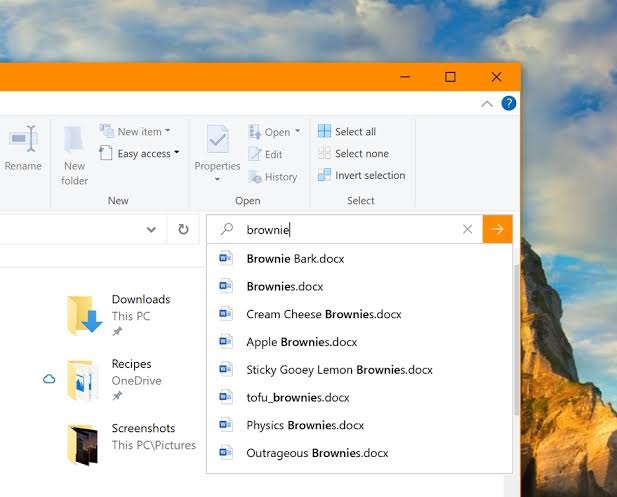Select Cream Cheese Brownies.docx suggestion

(x=323, y=314)
